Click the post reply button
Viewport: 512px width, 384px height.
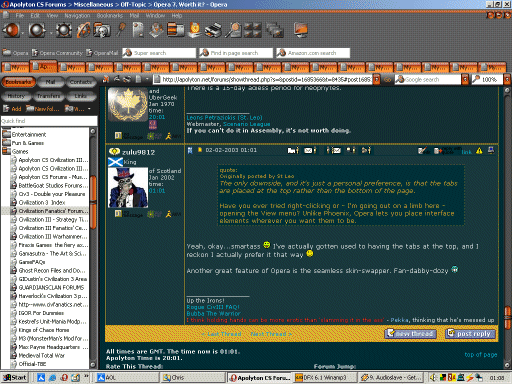(x=470, y=333)
